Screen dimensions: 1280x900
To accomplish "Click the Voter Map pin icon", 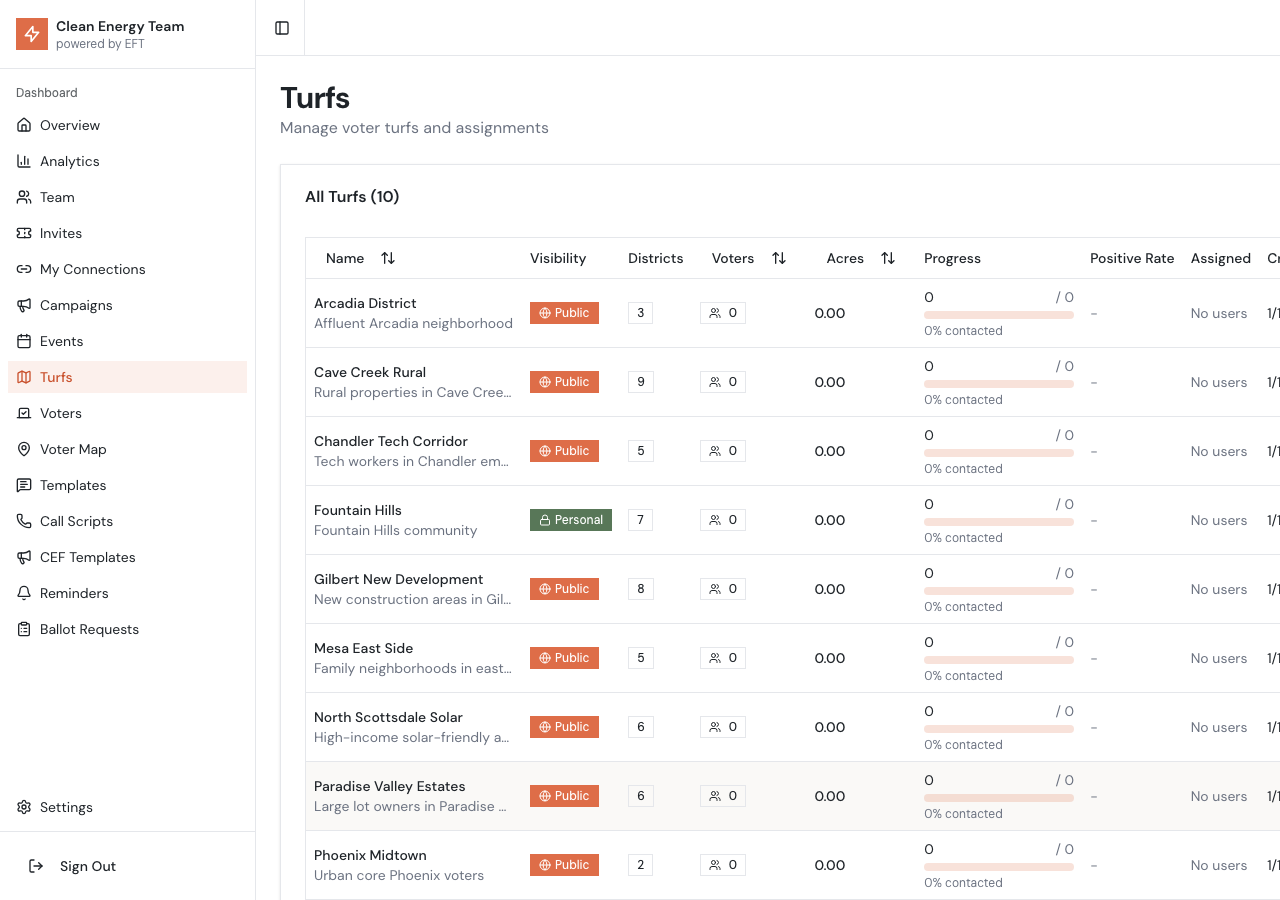I will tap(24, 449).
